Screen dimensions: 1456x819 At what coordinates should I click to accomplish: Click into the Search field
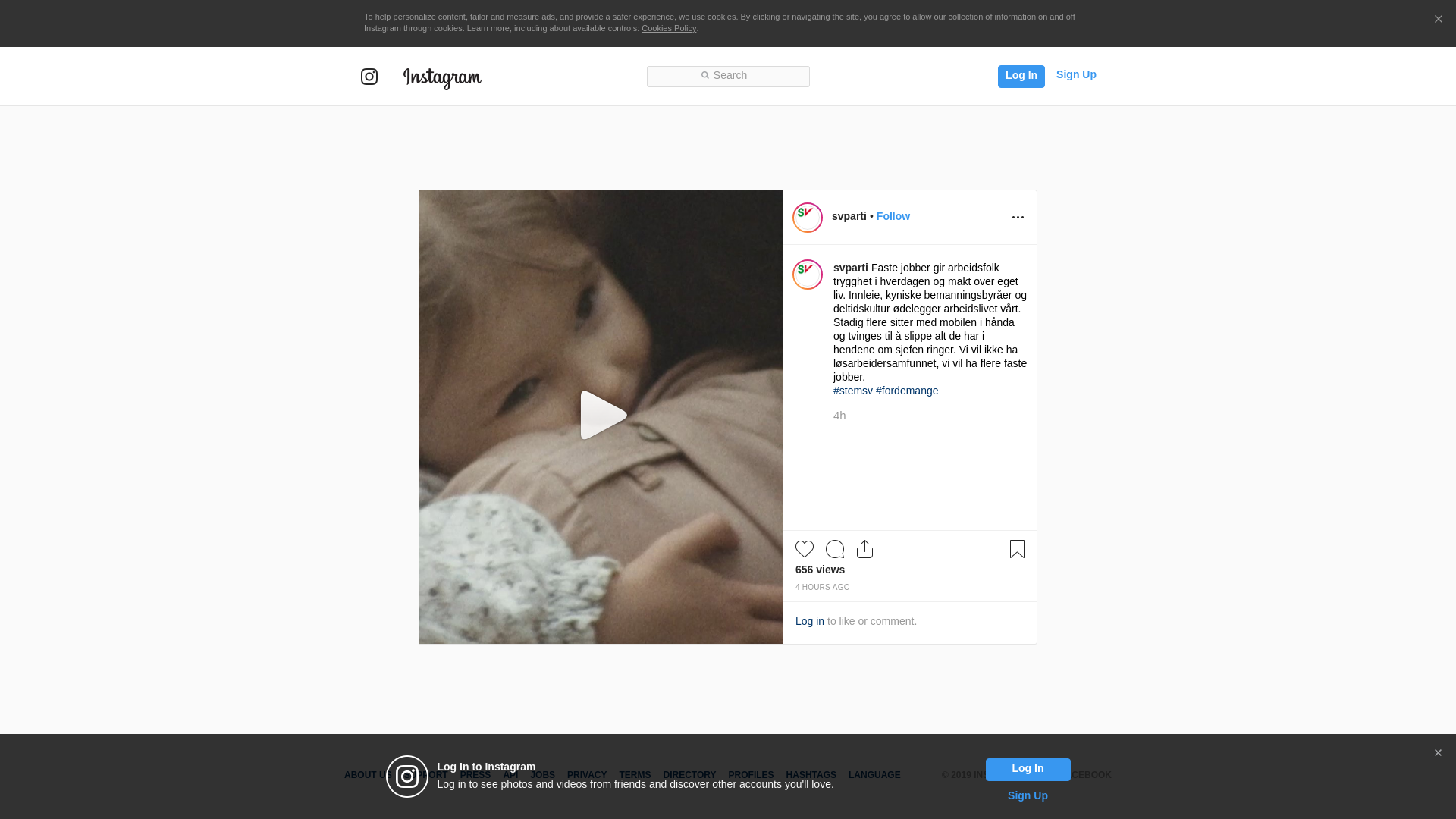coord(728,76)
